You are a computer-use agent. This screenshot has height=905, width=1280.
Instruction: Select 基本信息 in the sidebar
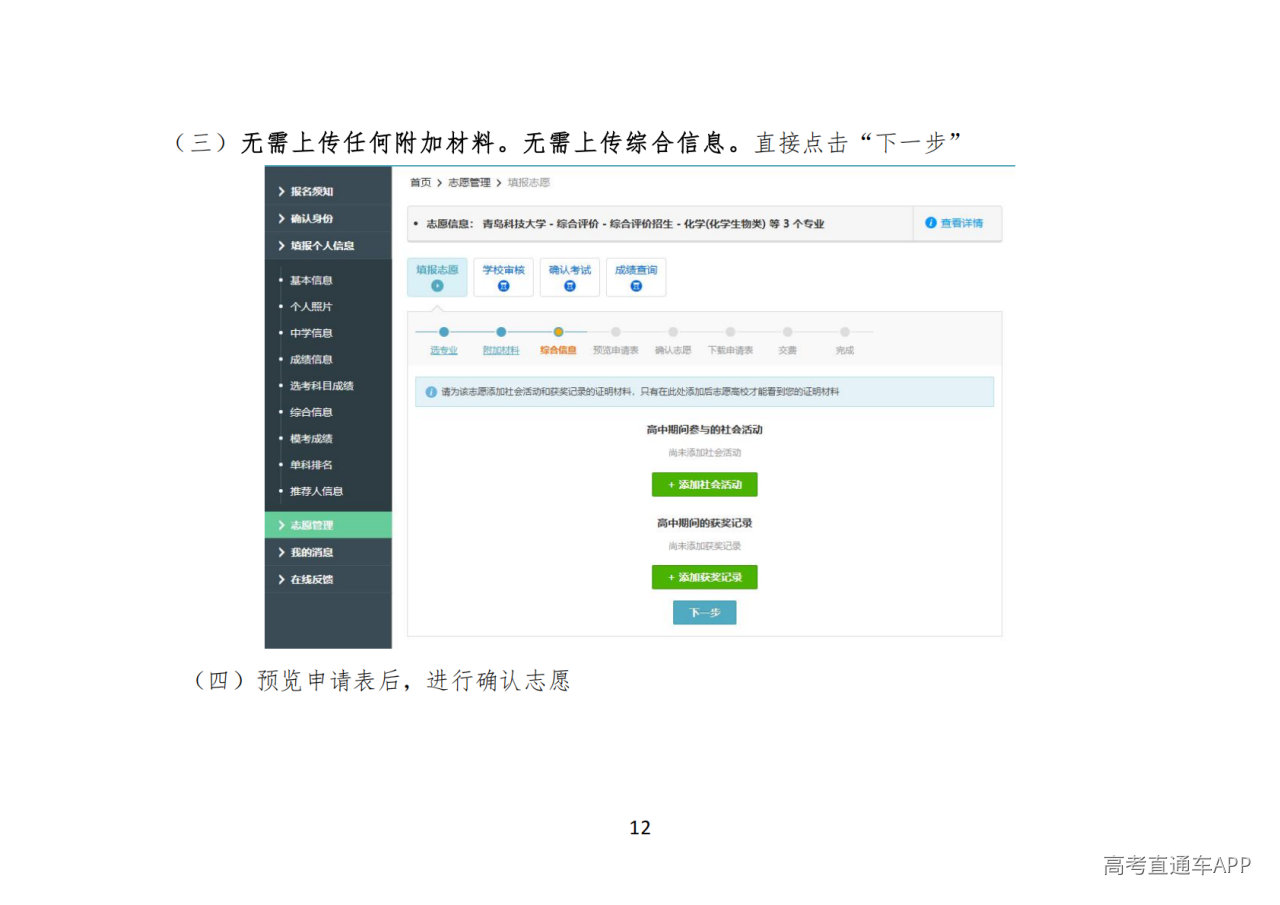click(311, 280)
